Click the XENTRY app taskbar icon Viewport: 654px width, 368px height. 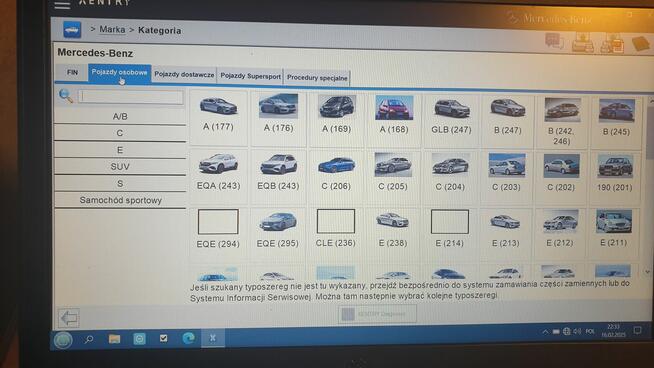pos(213,338)
